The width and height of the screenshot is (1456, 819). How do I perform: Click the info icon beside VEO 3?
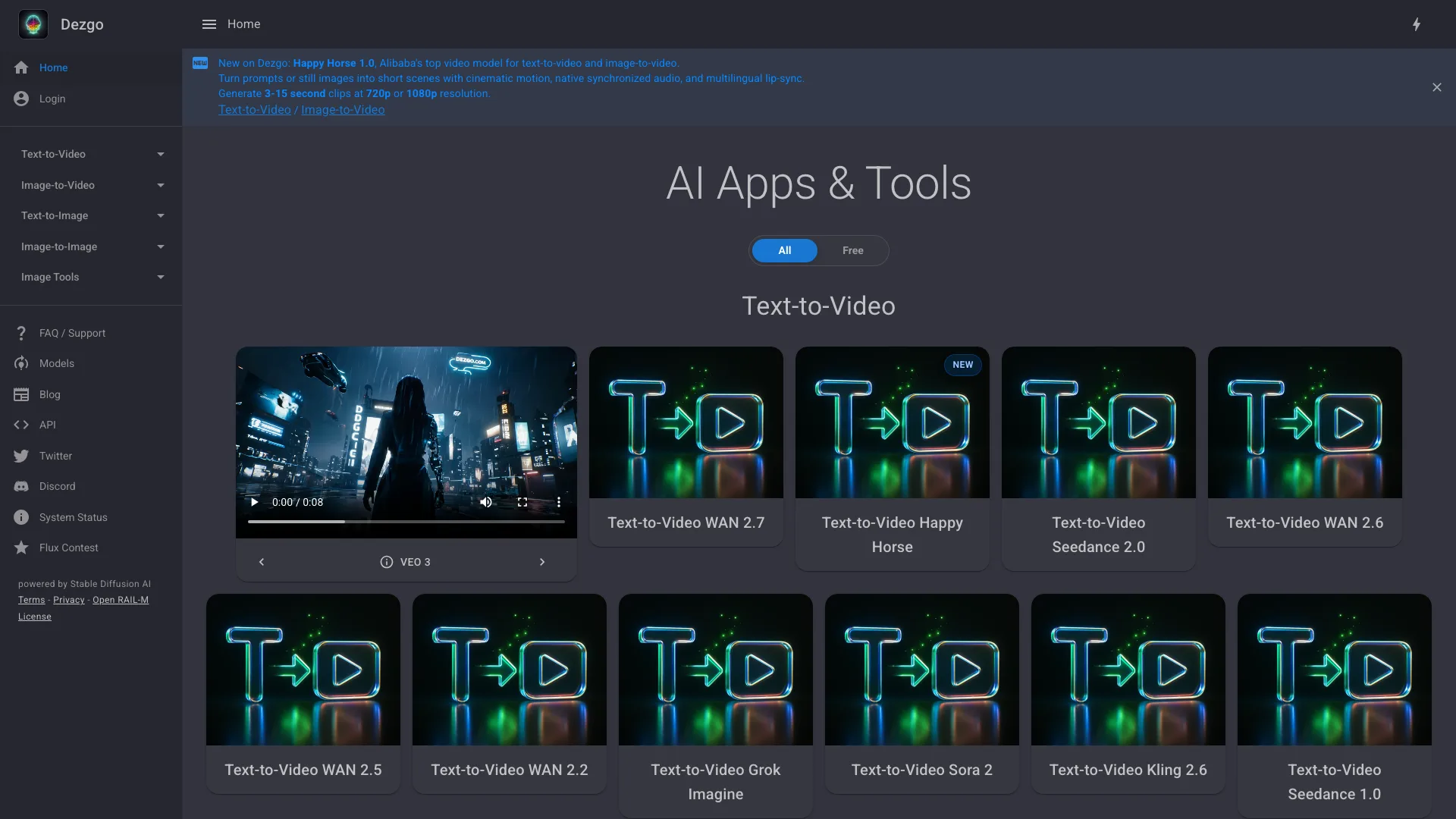387,562
